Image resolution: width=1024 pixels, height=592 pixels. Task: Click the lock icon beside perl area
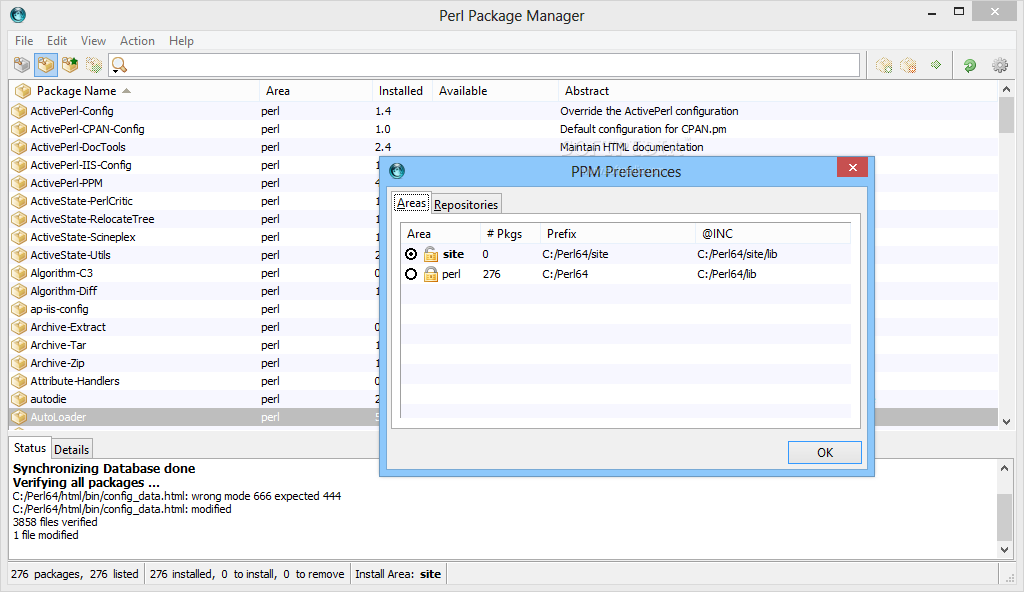click(430, 274)
